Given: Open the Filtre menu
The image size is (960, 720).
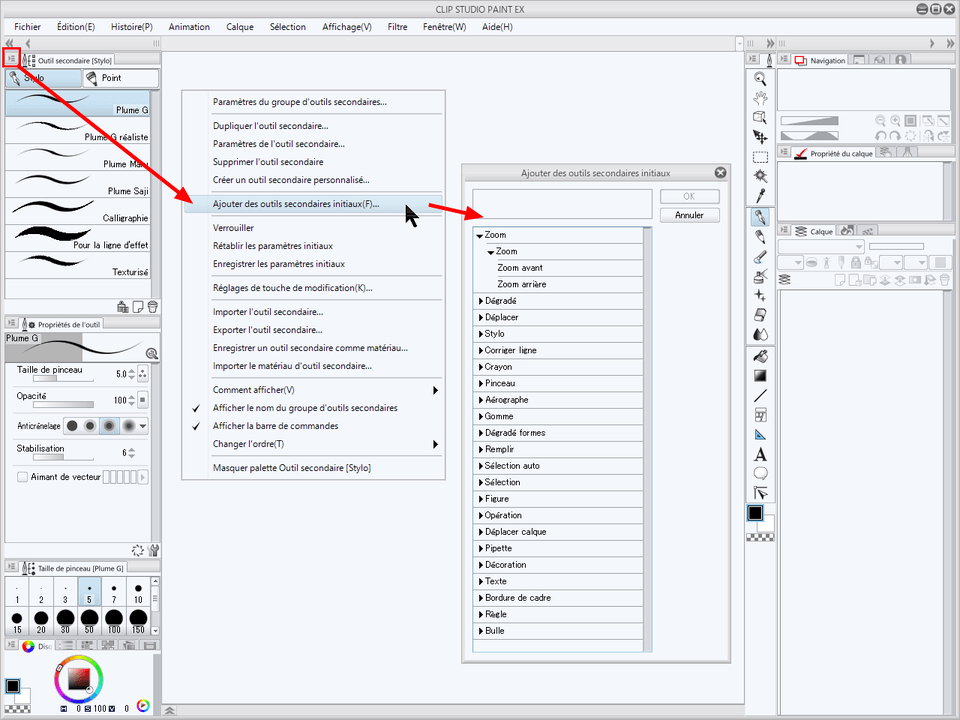Looking at the screenshot, I should [397, 27].
